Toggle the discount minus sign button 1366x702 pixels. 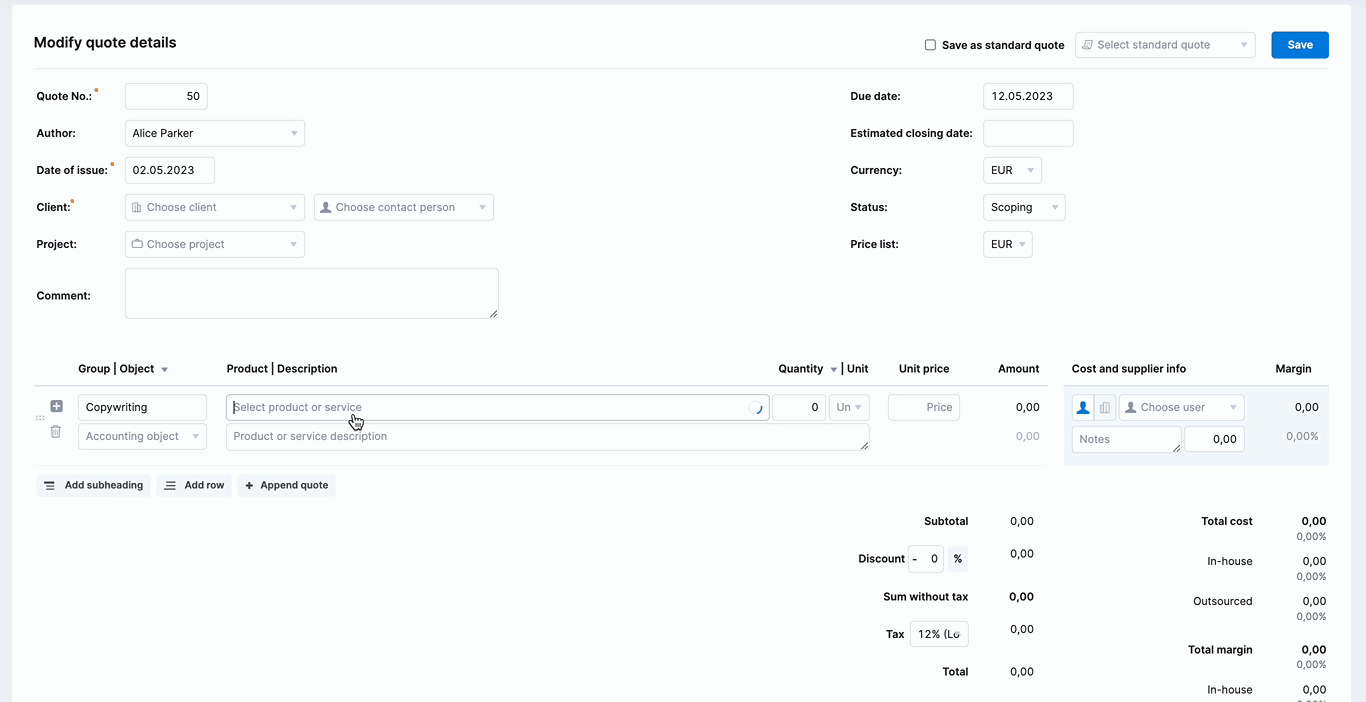pos(914,559)
